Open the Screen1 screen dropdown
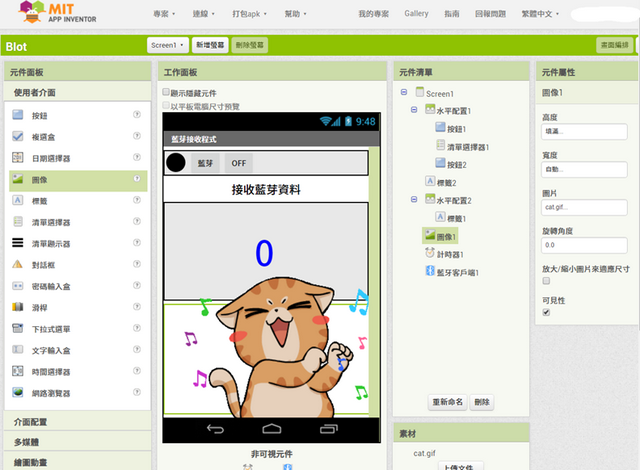Screen dimensions: 640x470 point(167,45)
